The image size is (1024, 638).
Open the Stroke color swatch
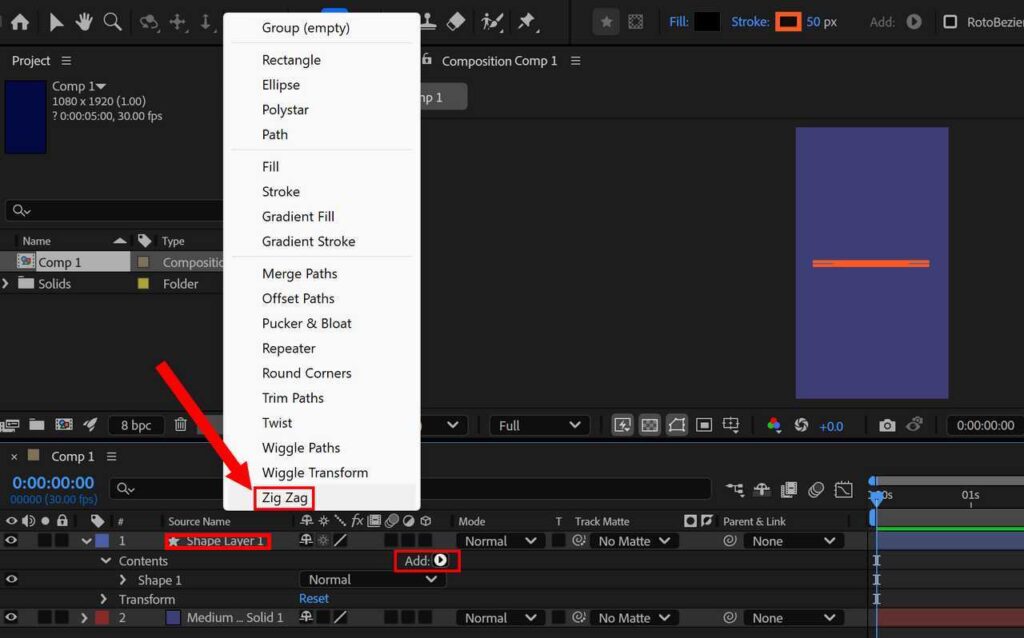pyautogui.click(x=788, y=22)
